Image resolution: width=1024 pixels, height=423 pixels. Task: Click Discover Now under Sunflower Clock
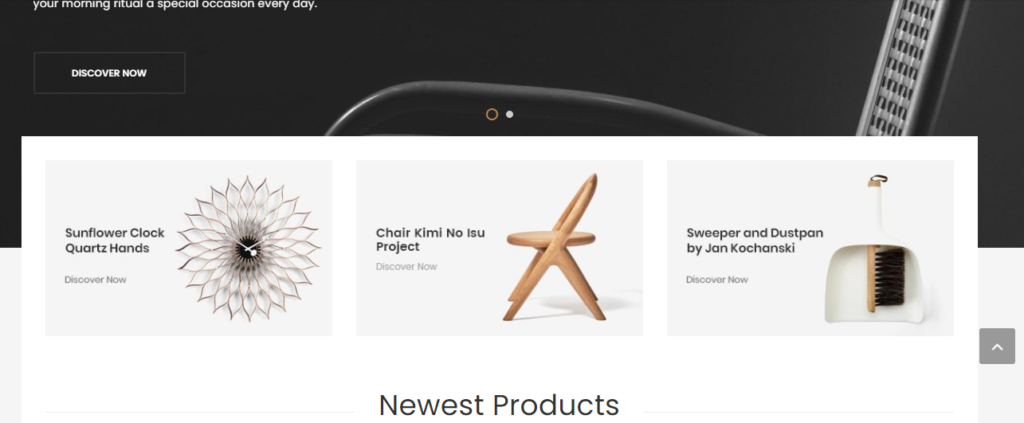pyautogui.click(x=95, y=279)
